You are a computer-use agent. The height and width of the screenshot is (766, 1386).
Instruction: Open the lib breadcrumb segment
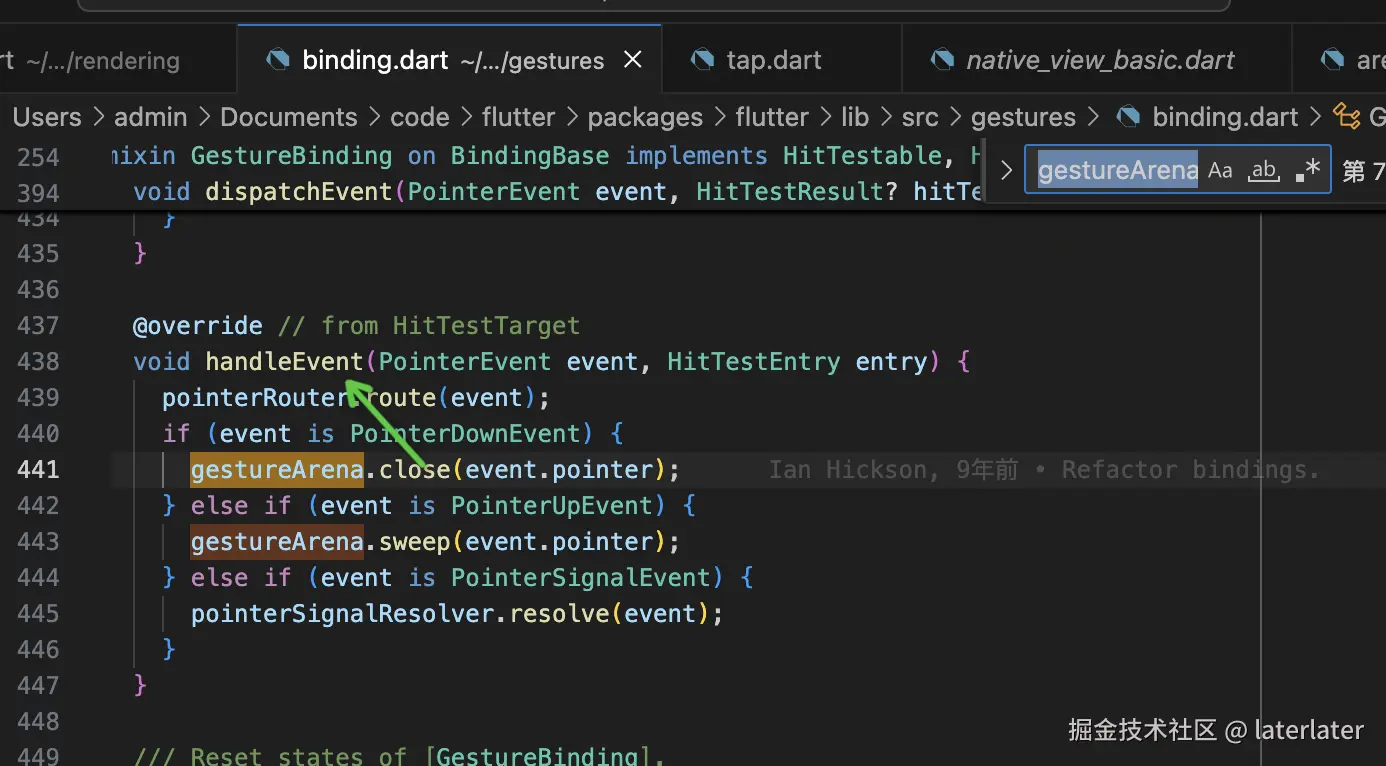click(x=855, y=117)
